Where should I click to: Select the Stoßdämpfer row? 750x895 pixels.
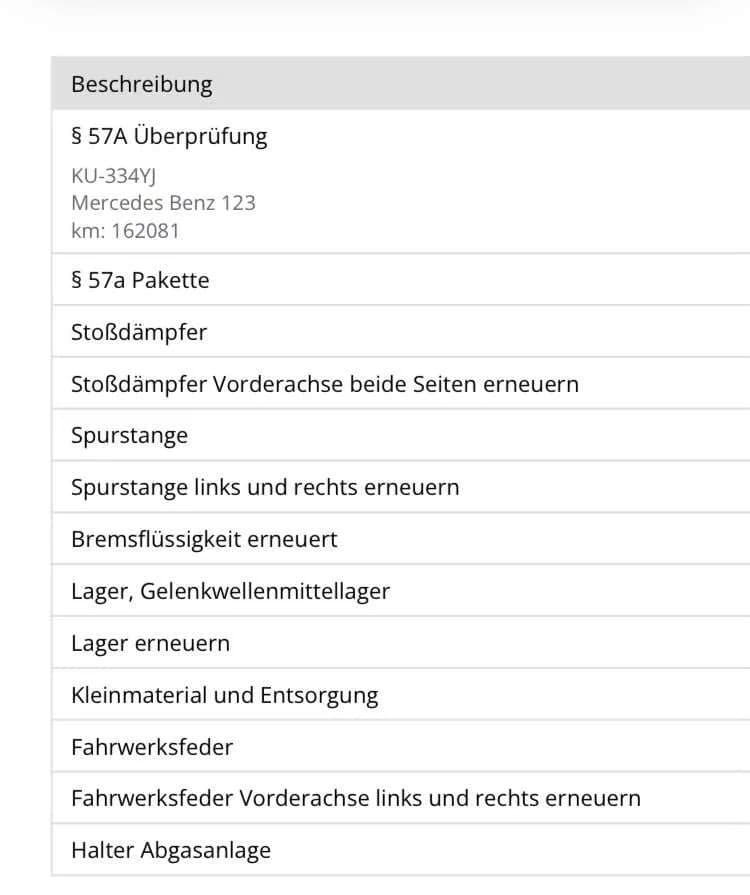click(x=401, y=332)
